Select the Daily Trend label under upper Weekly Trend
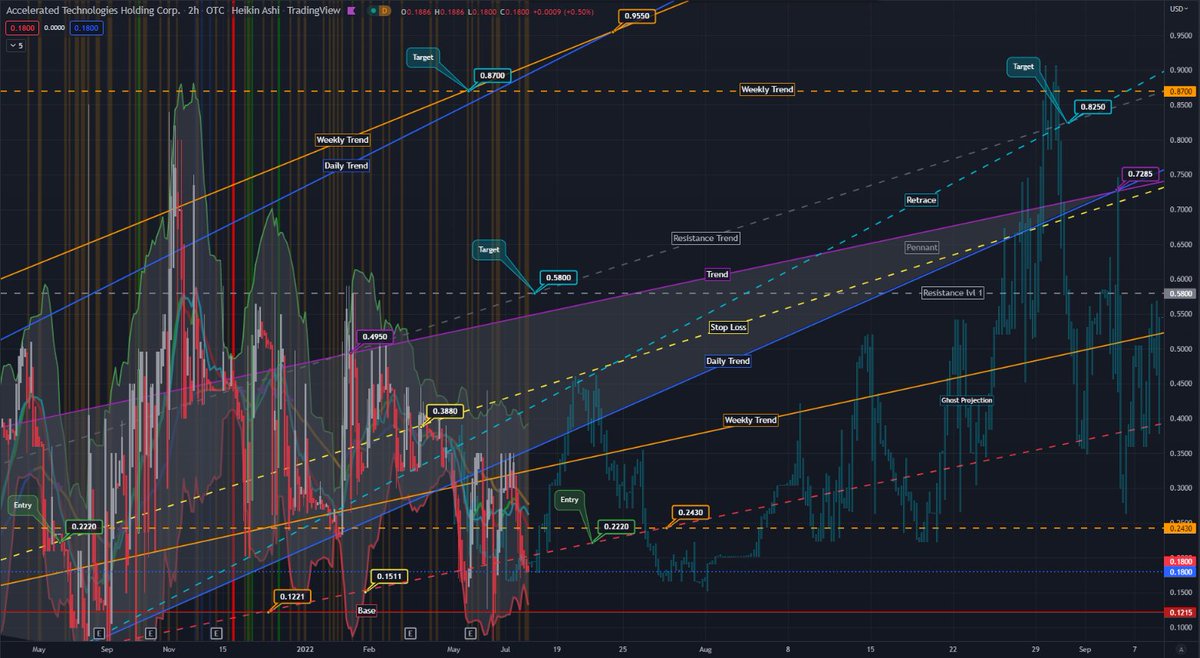 346,165
